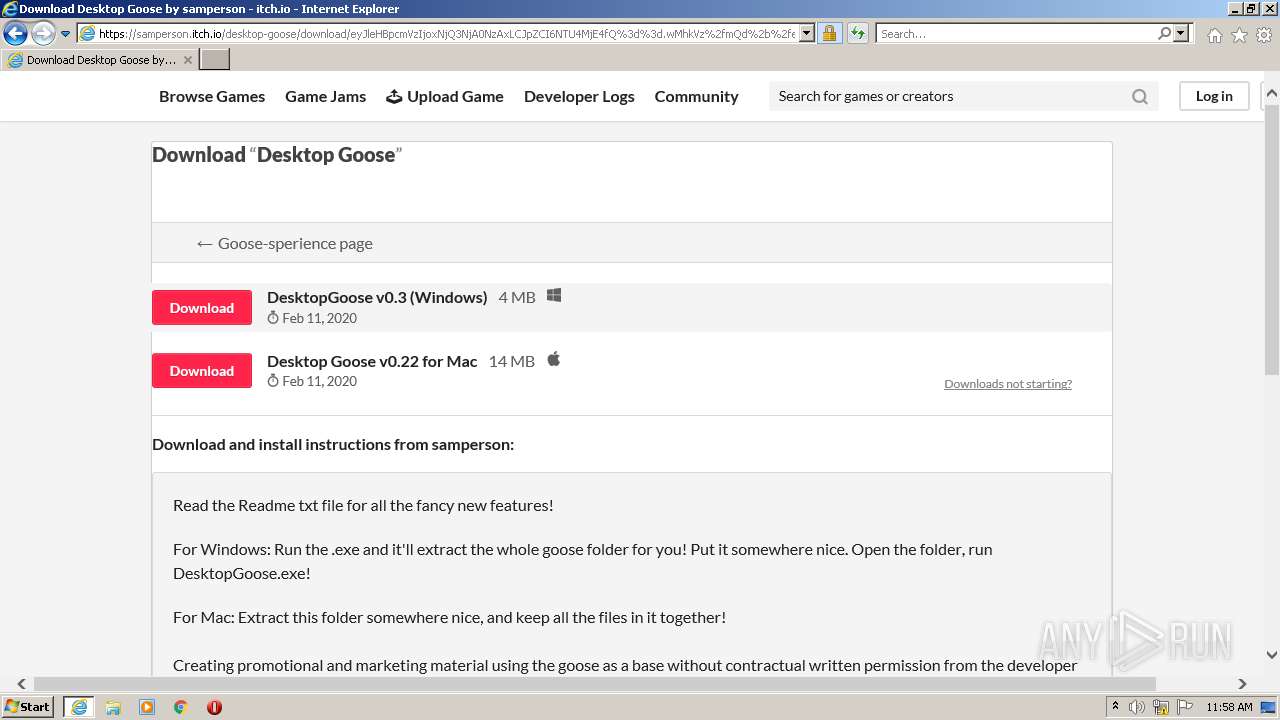The image size is (1280, 720).
Task: Open Upload Game page
Action: click(x=445, y=96)
